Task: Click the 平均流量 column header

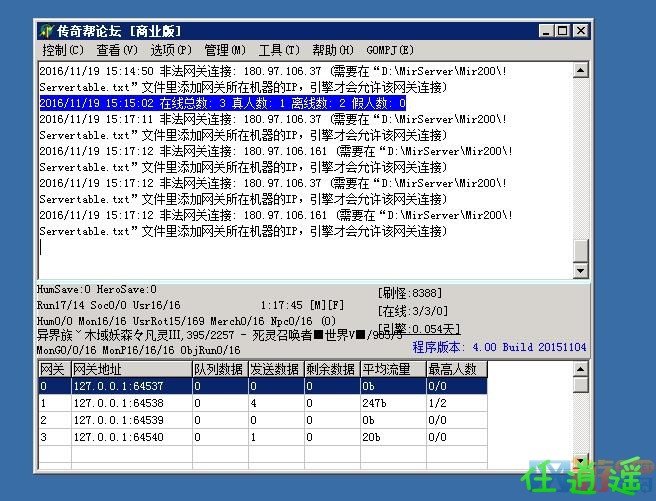Action: point(393,369)
